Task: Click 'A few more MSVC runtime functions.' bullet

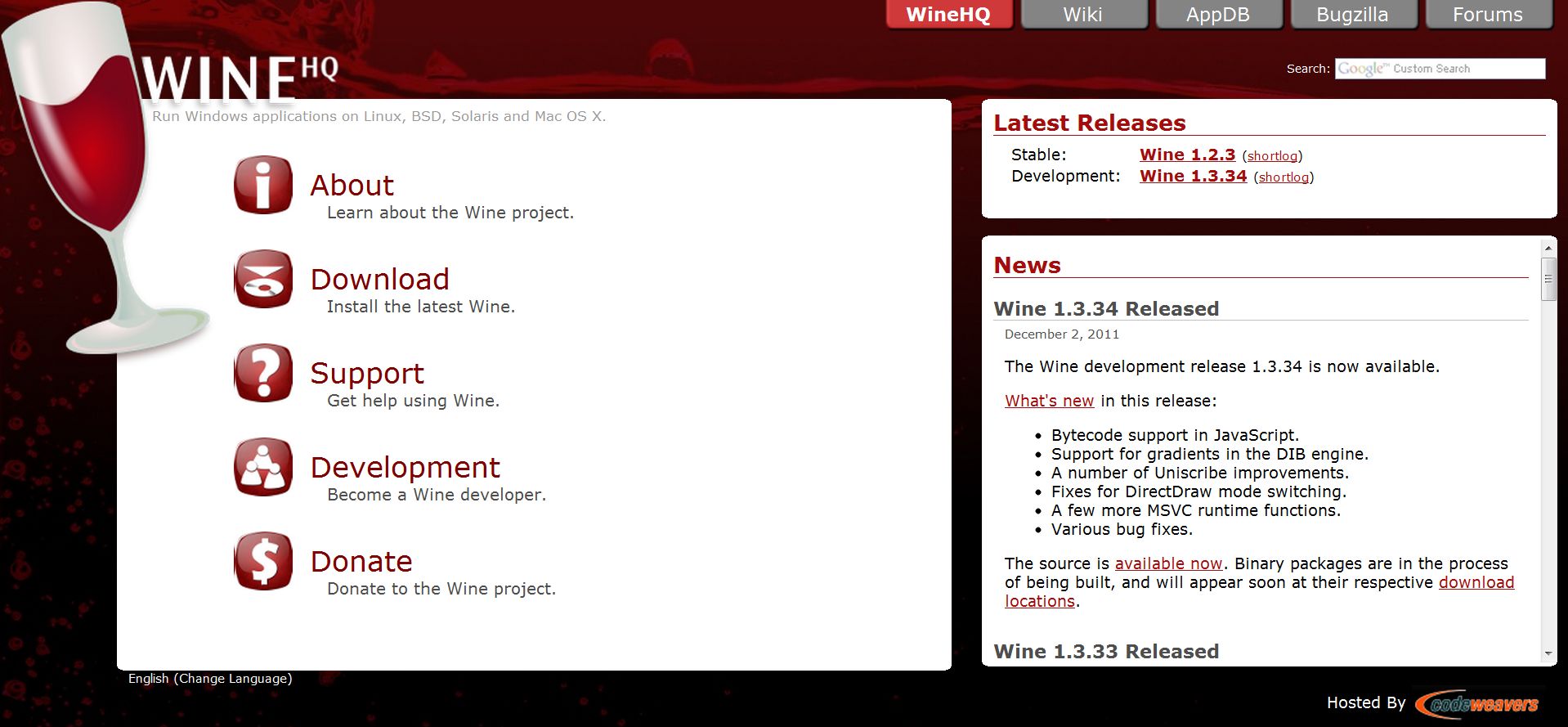Action: (1196, 510)
